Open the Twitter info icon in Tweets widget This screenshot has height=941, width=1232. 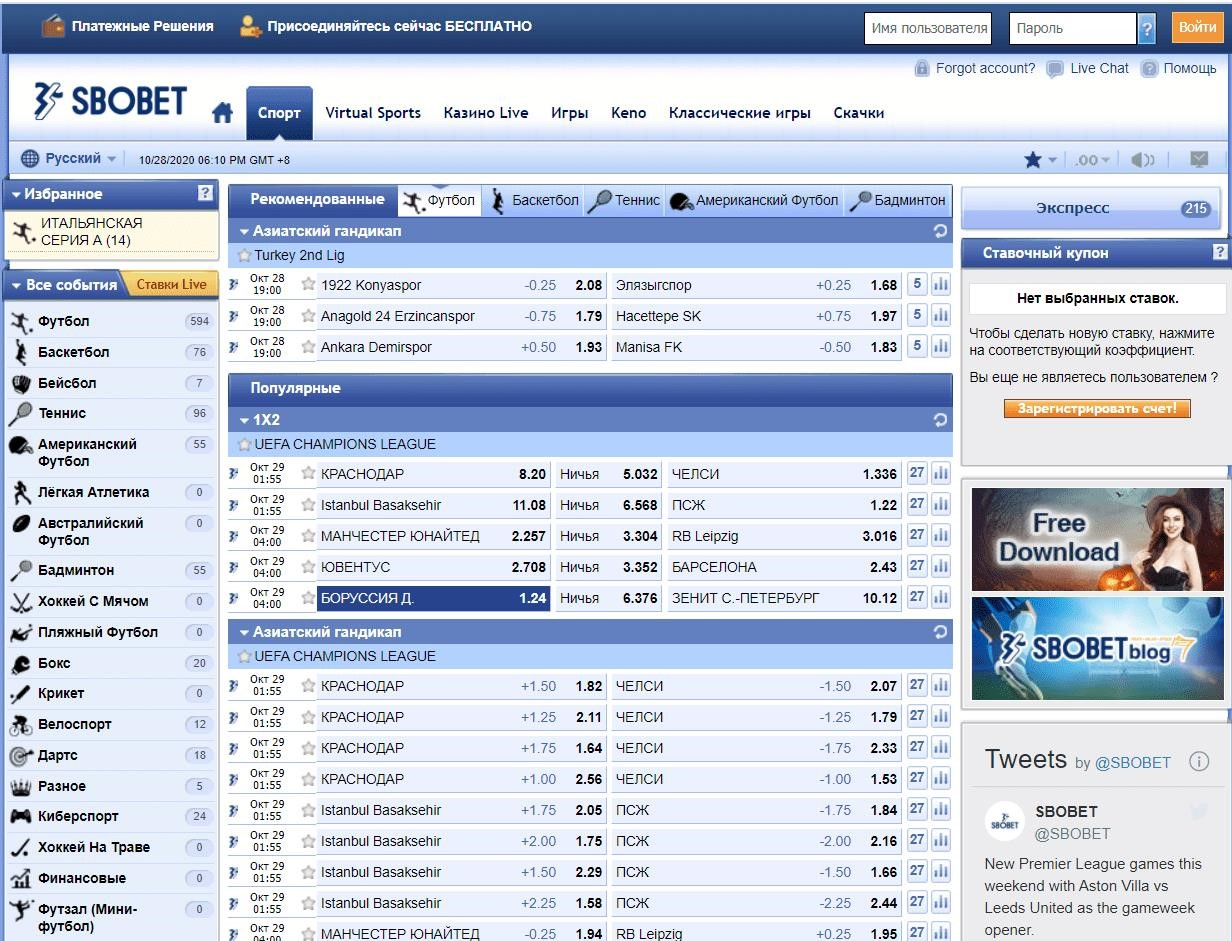click(1198, 762)
